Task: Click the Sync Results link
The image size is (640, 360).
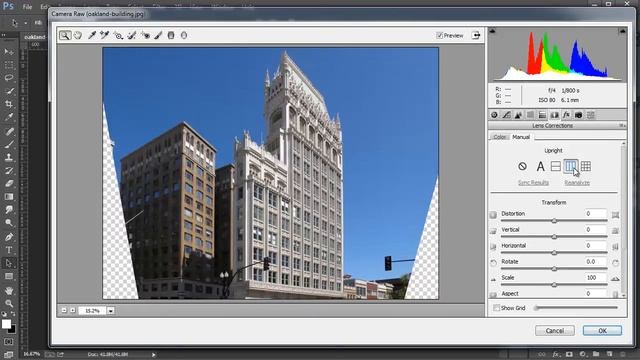Action: click(x=533, y=182)
